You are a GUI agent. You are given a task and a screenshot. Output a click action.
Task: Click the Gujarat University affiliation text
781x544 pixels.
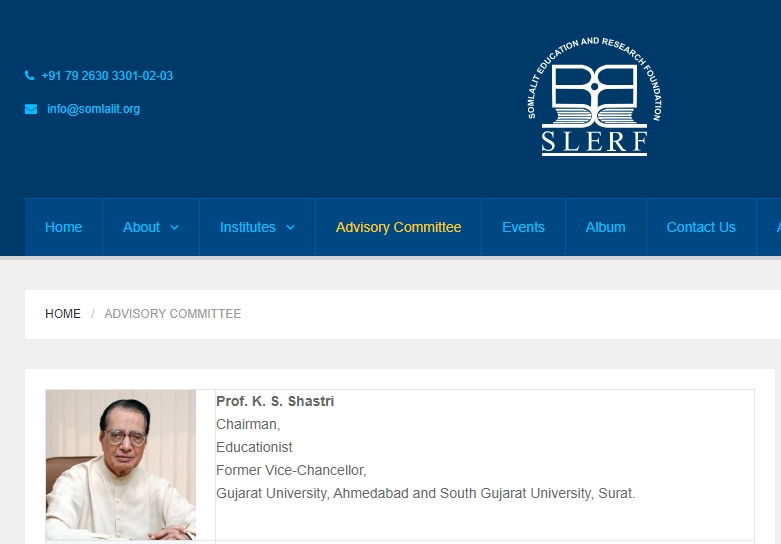[425, 493]
